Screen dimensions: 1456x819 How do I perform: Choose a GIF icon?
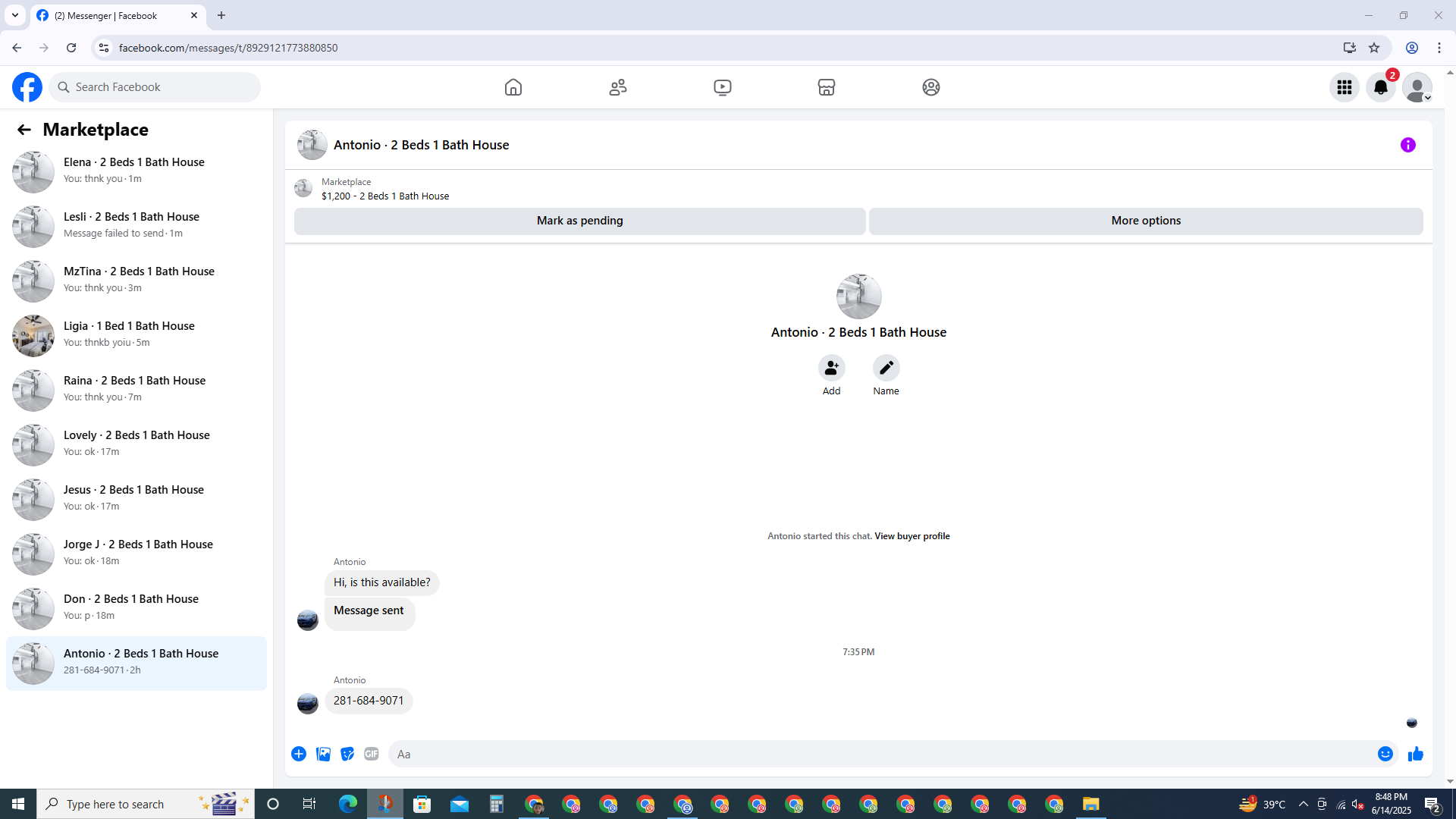click(372, 754)
